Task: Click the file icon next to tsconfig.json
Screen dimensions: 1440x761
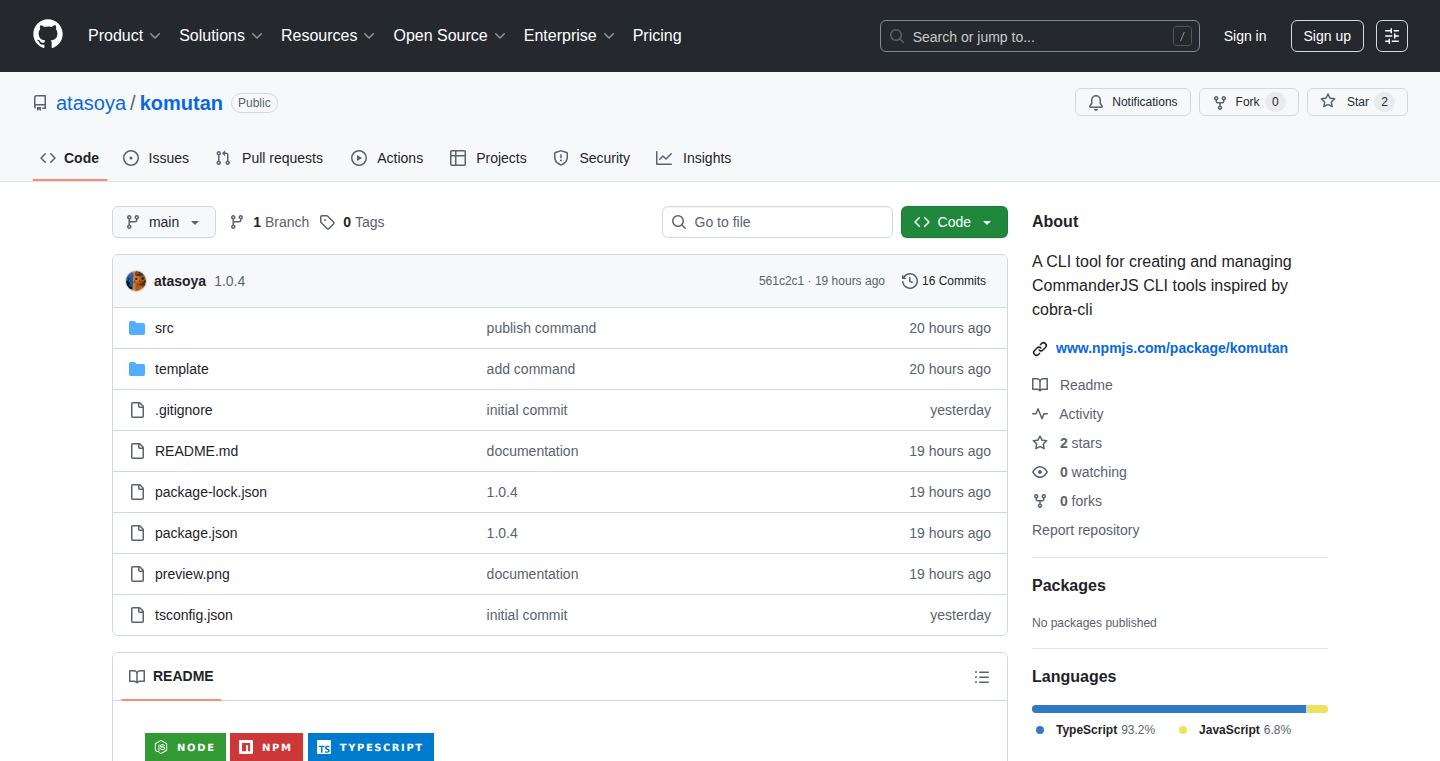Action: (137, 615)
